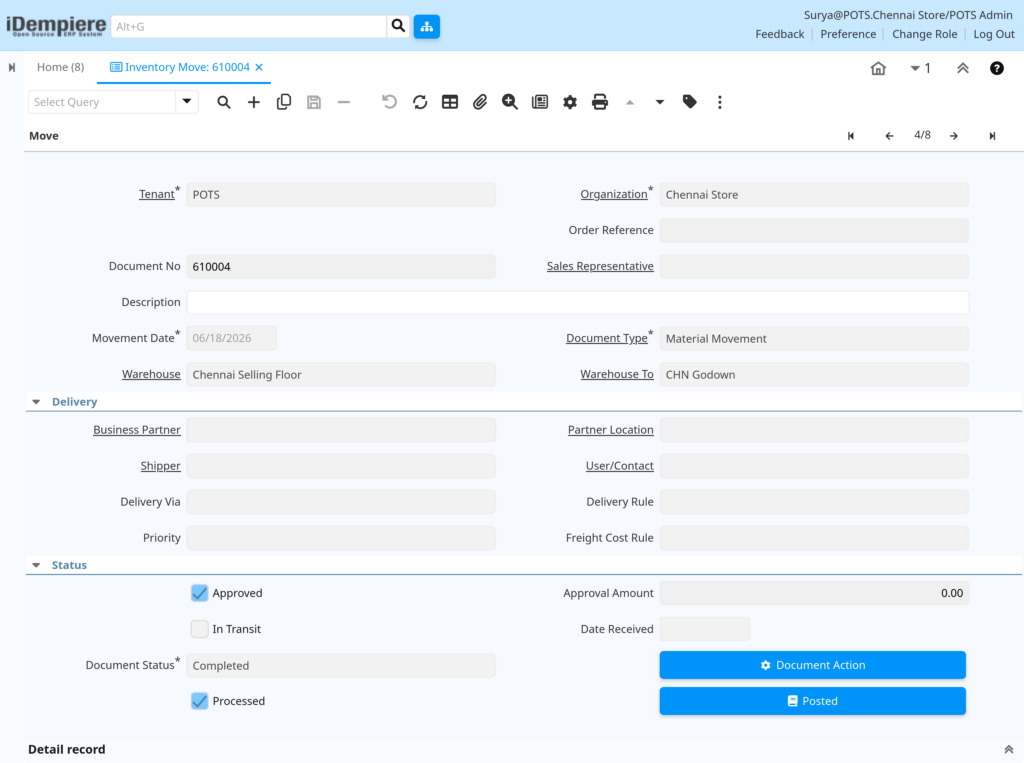This screenshot has height=763, width=1024.
Task: Focus the Alt+G global search box
Action: tap(249, 27)
